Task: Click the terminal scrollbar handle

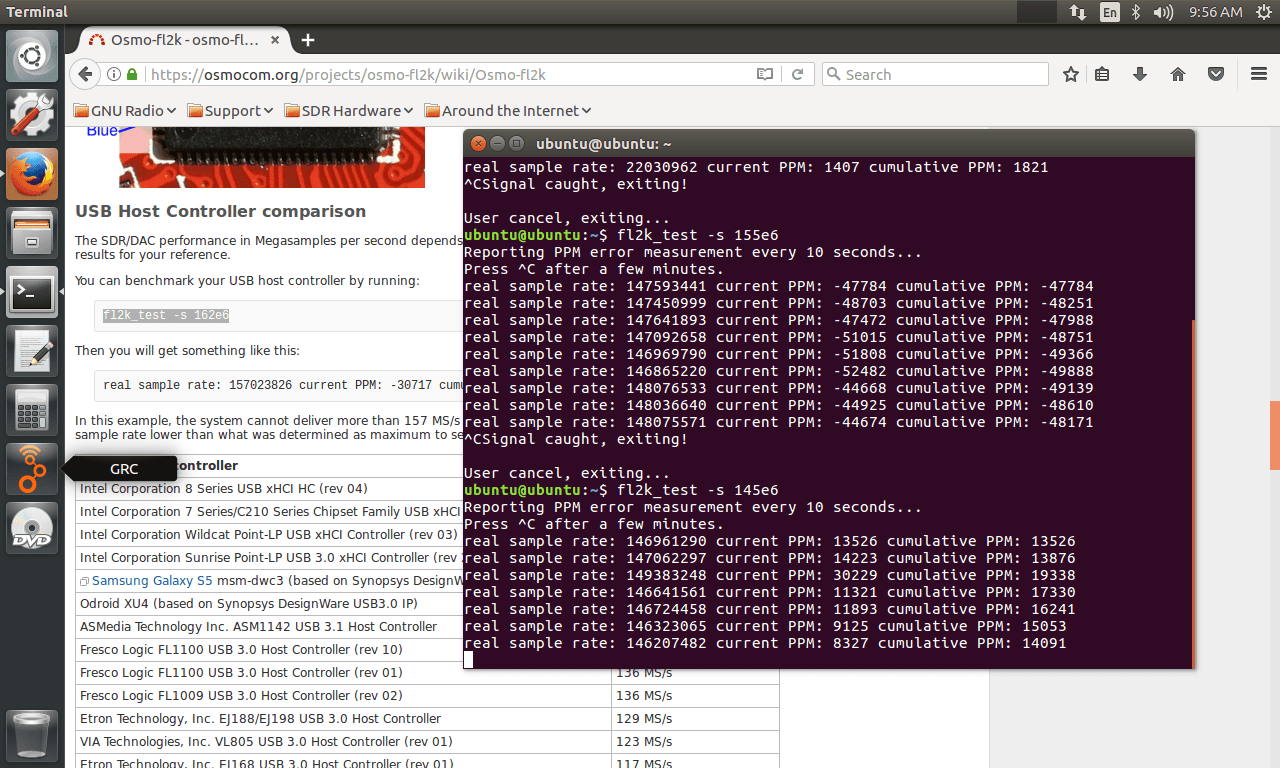Action: (x=1192, y=492)
